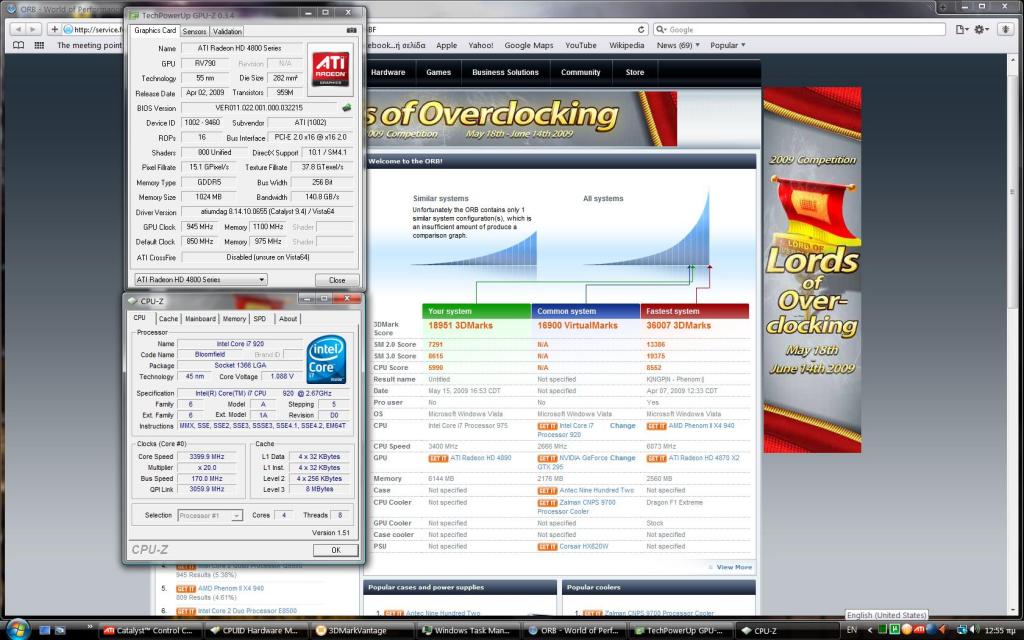Show hidden system tray icons arrow
Image resolution: width=1024 pixels, height=640 pixels.
[x=869, y=630]
